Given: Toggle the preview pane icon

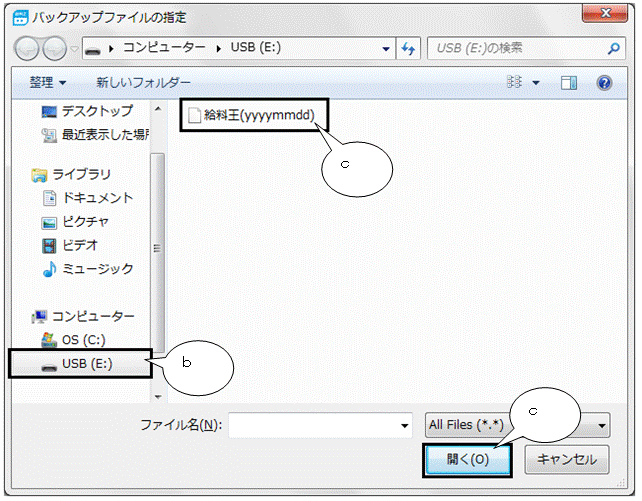Looking at the screenshot, I should pyautogui.click(x=569, y=83).
